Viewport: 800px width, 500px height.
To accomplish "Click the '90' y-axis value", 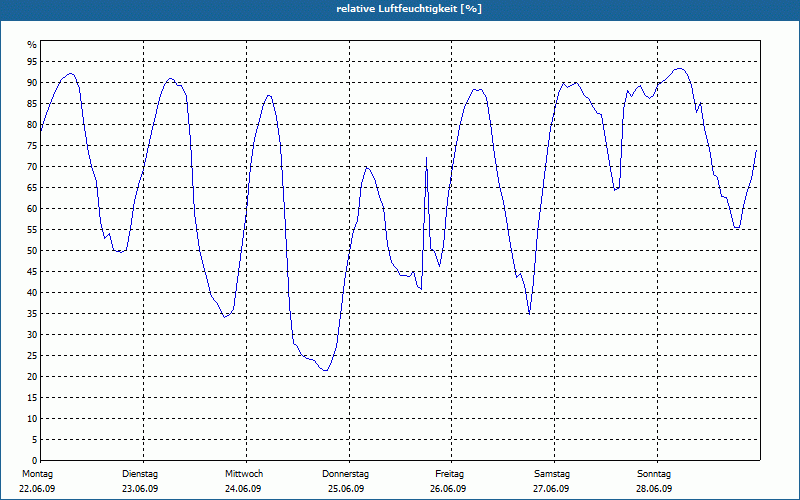I will [x=32, y=83].
